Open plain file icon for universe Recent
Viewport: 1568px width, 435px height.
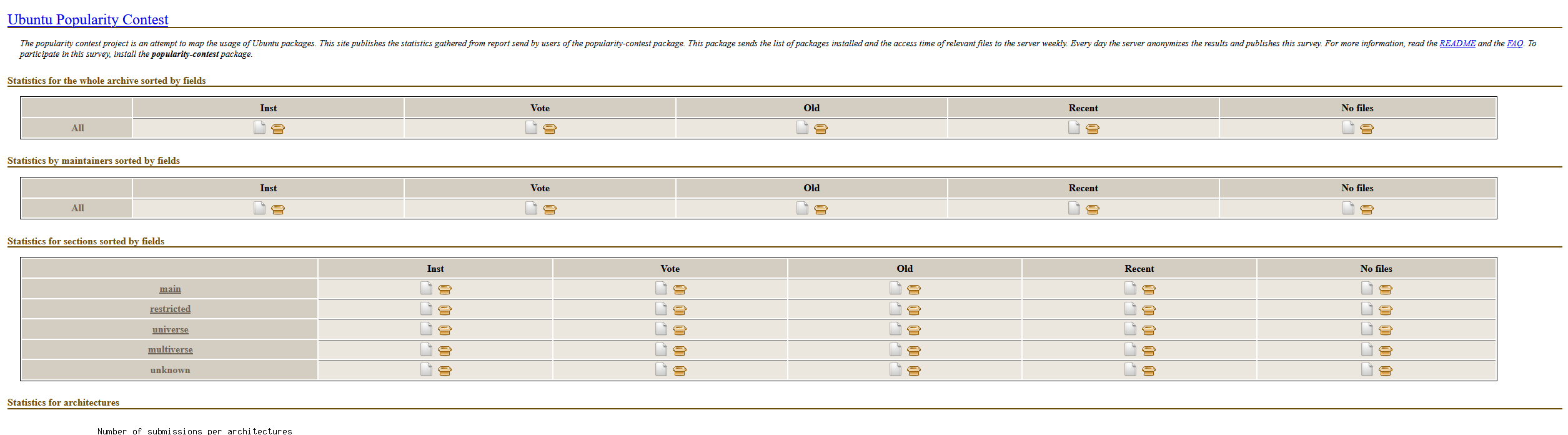1130,329
